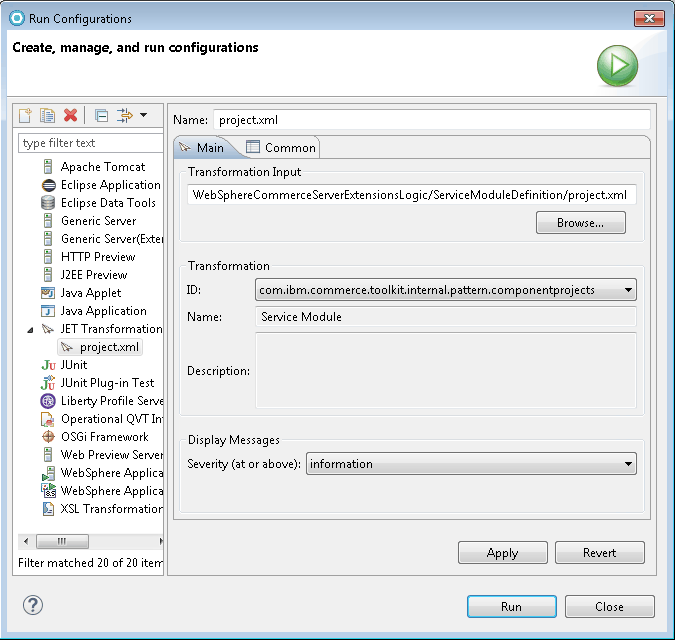Click the scrollbar left arrow in tree
This screenshot has width=675, height=640.
[x=26, y=541]
